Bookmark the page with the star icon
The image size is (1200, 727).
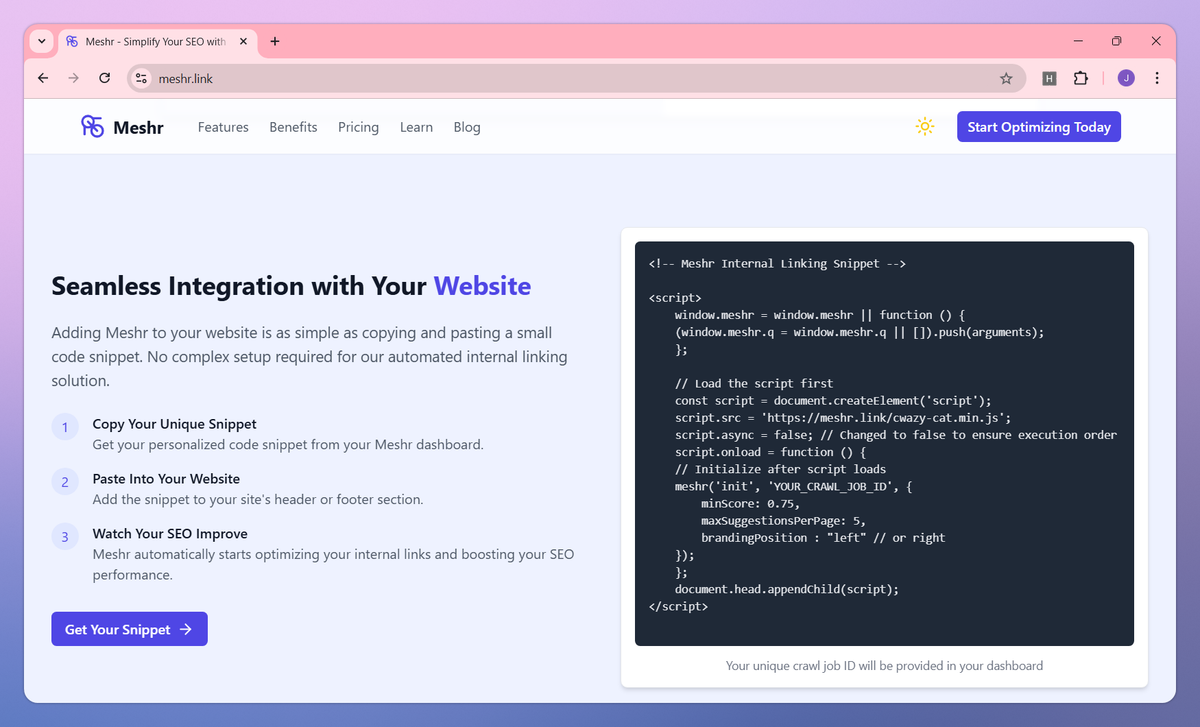tap(1007, 78)
